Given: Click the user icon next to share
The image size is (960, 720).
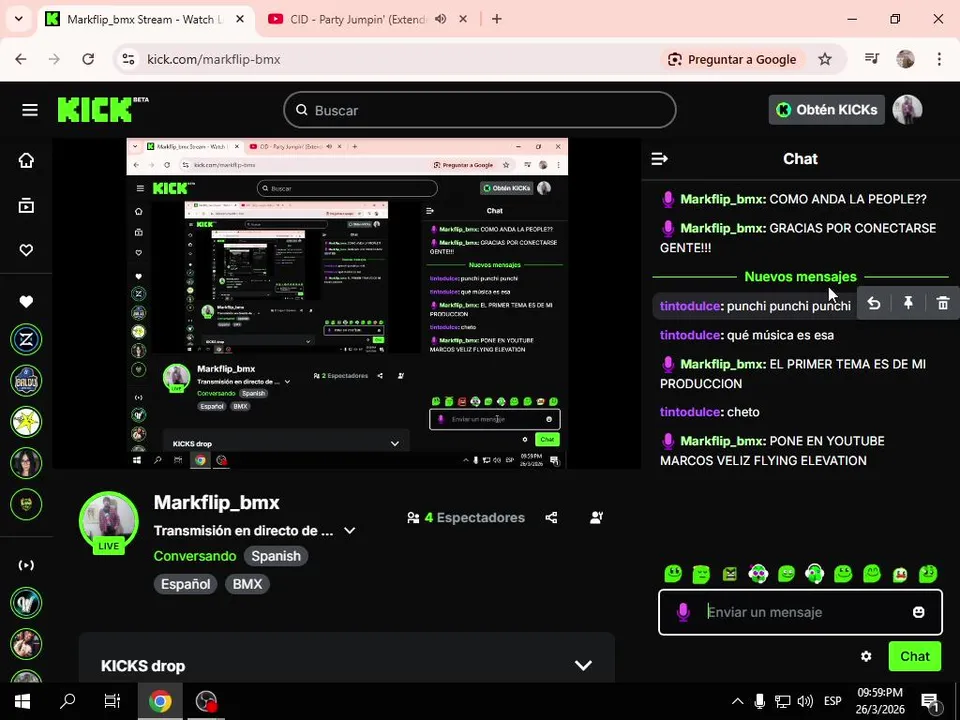Looking at the screenshot, I should (596, 518).
